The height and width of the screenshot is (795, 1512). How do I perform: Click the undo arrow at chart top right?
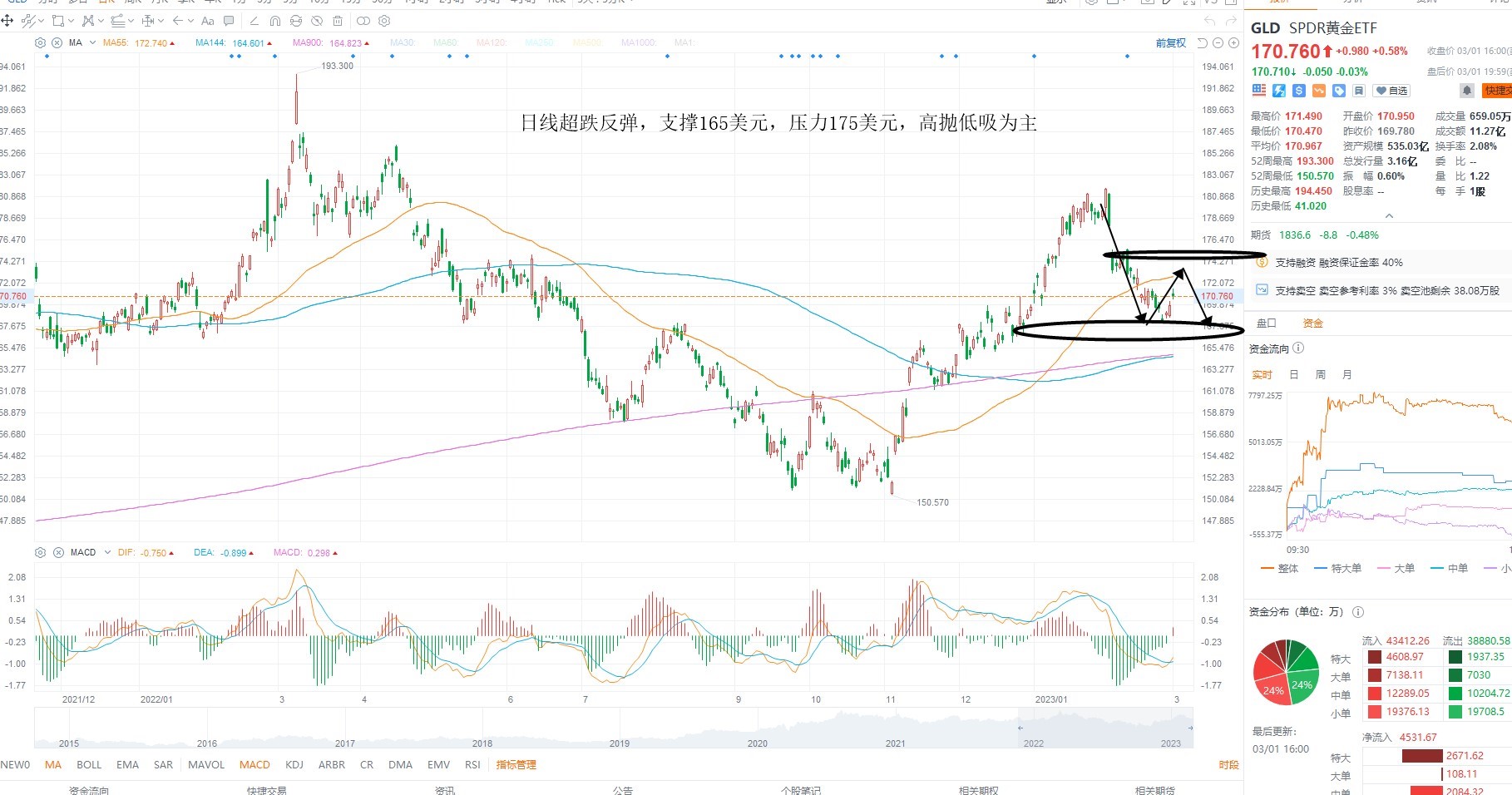point(1209,21)
